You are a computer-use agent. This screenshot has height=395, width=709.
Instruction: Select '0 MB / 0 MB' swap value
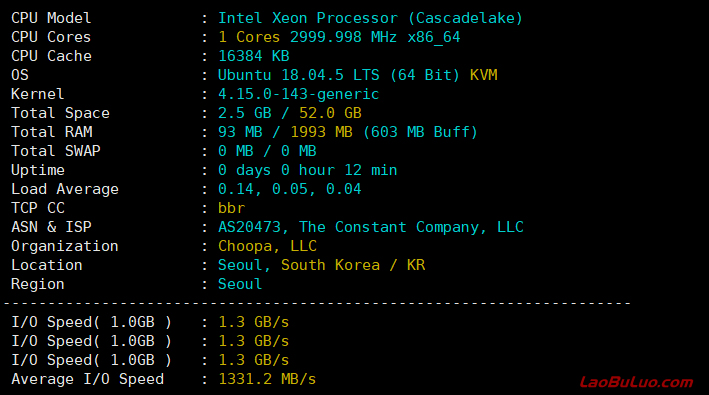tap(267, 151)
